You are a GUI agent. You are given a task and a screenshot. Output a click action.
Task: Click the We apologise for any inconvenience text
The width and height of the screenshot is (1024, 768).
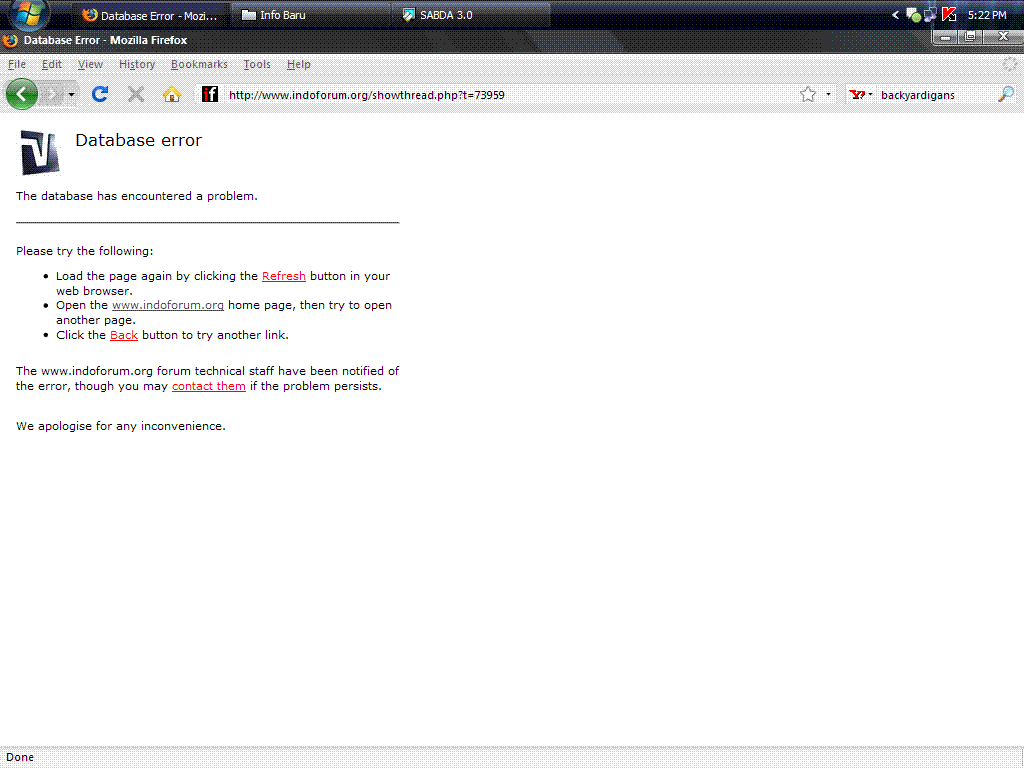tap(121, 426)
